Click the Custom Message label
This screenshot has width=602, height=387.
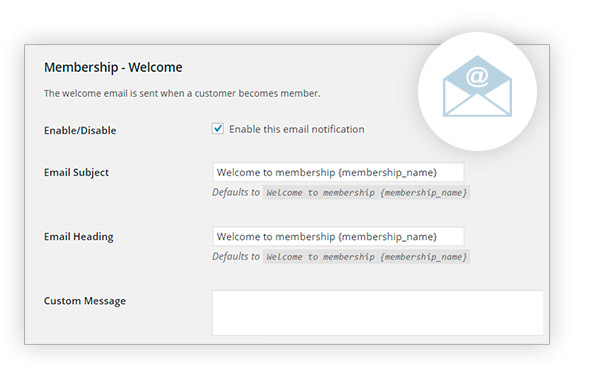[x=85, y=301]
